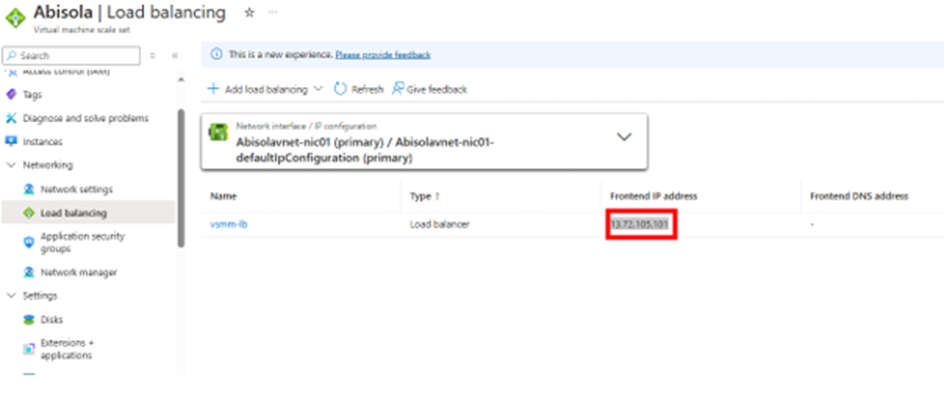Screen dimensions: 944x400
Task: Favorite this page with the star icon
Action: (249, 12)
